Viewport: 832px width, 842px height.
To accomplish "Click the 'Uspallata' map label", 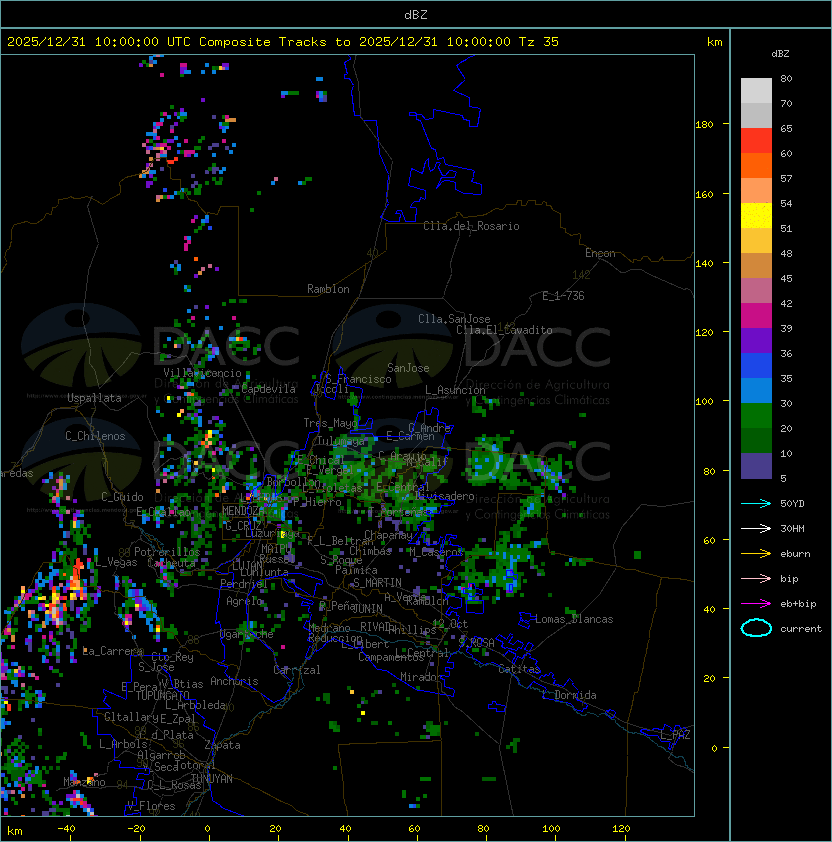I will pyautogui.click(x=94, y=398).
